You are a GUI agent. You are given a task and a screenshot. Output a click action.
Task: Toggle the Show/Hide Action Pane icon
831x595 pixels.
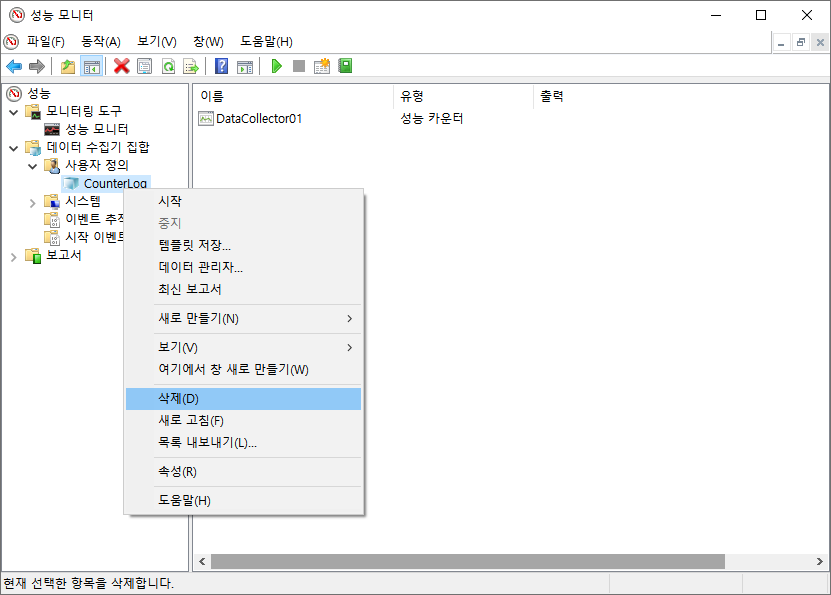tap(245, 66)
